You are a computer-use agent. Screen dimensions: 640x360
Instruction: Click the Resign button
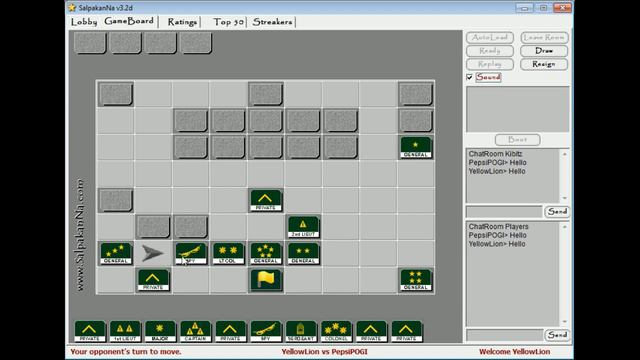pos(544,64)
